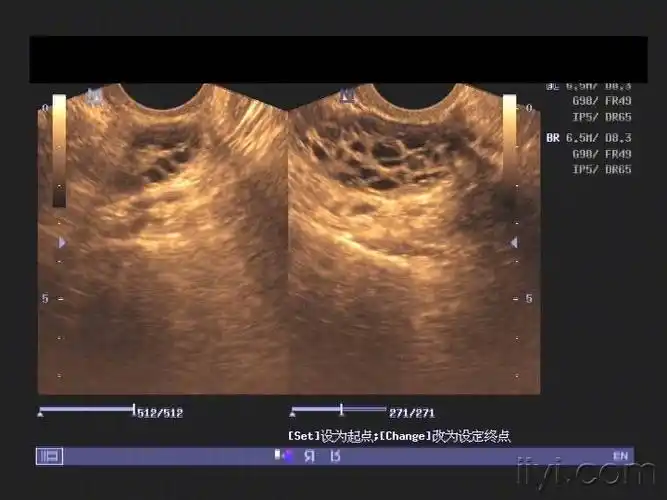Click the EN language indicator

pyautogui.click(x=620, y=456)
